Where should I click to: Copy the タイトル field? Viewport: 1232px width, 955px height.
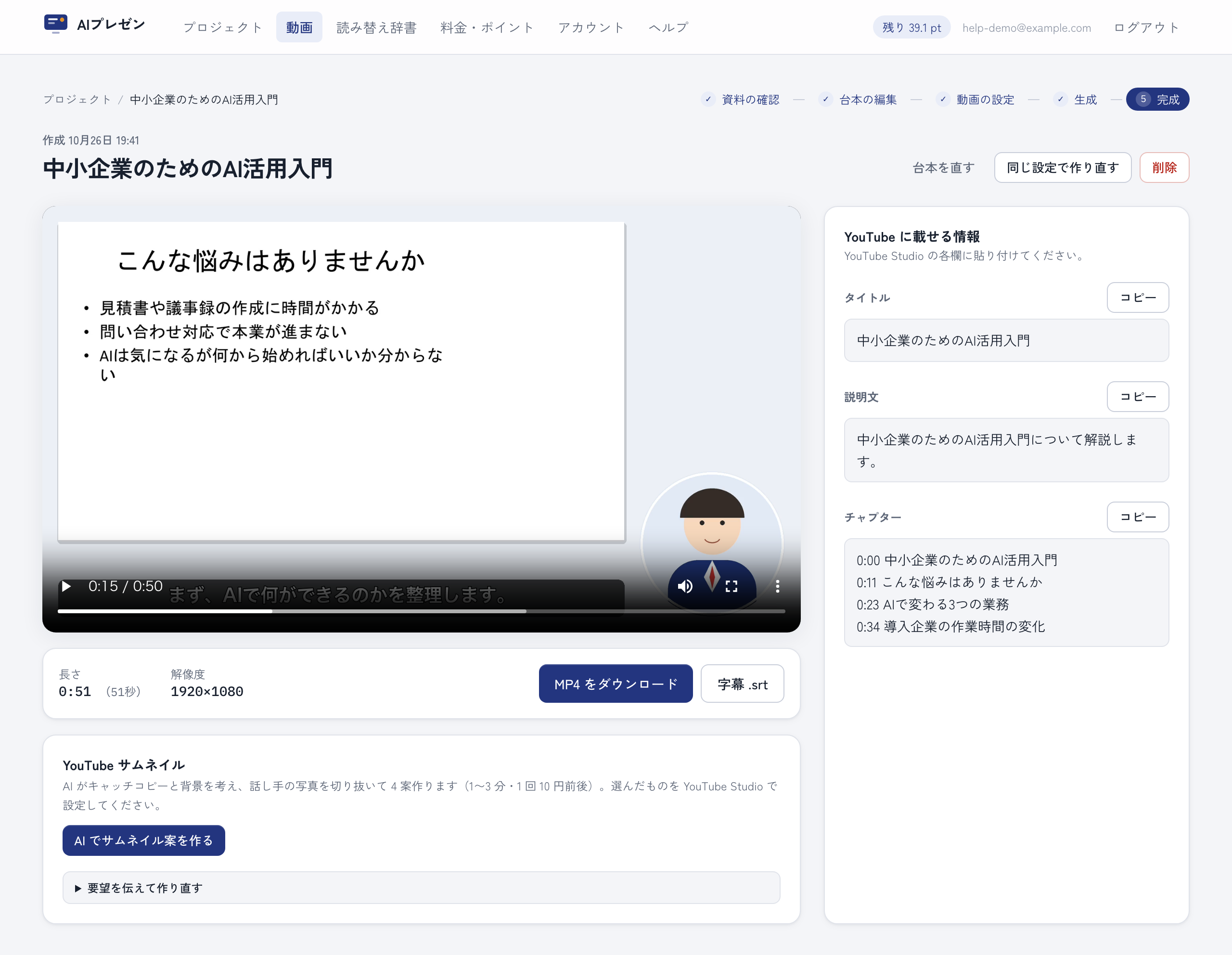(x=1137, y=297)
